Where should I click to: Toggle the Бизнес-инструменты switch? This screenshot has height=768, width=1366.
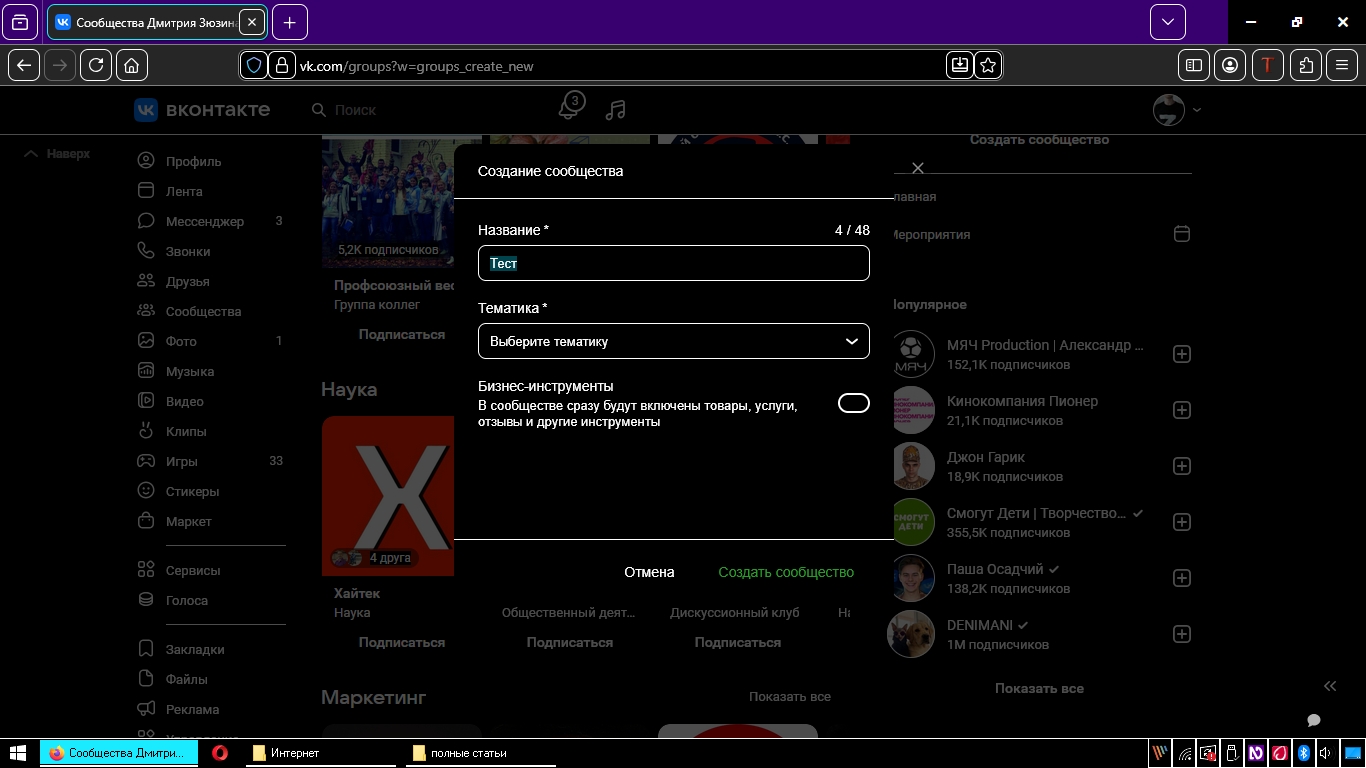click(853, 403)
